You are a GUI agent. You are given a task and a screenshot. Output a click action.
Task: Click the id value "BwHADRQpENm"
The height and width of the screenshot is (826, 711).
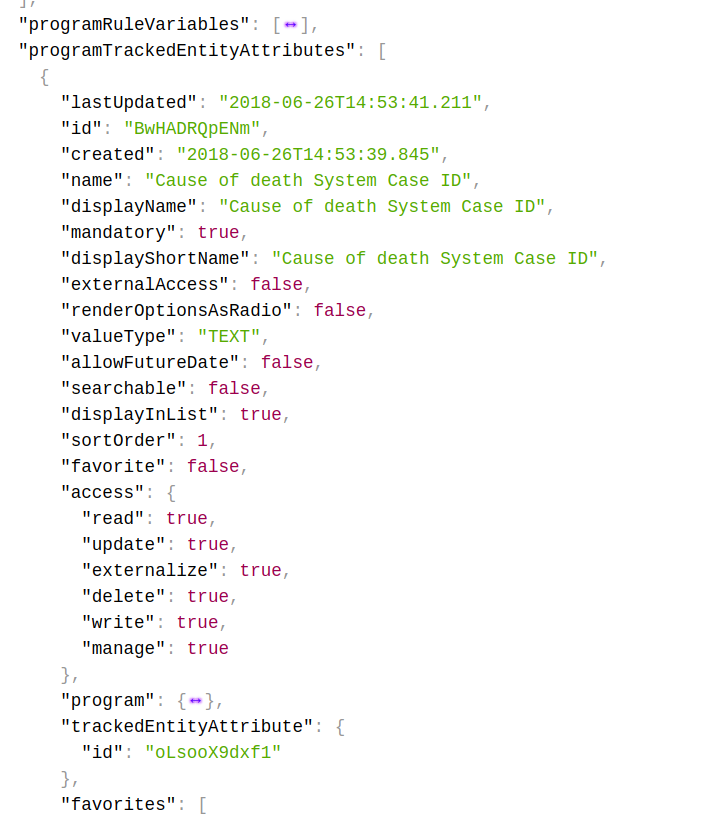click(x=192, y=129)
